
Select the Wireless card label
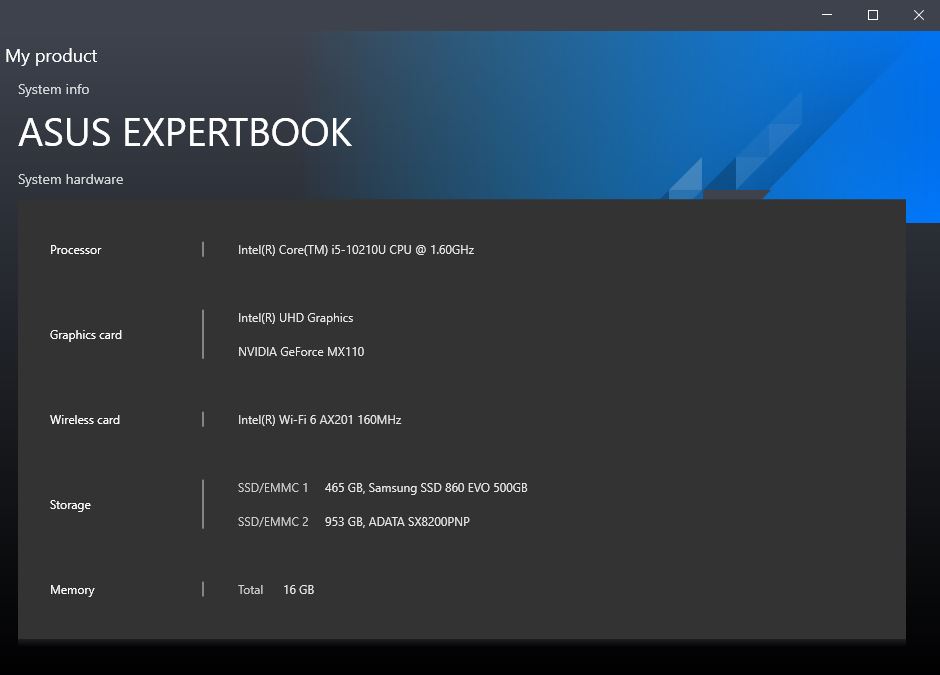click(85, 420)
